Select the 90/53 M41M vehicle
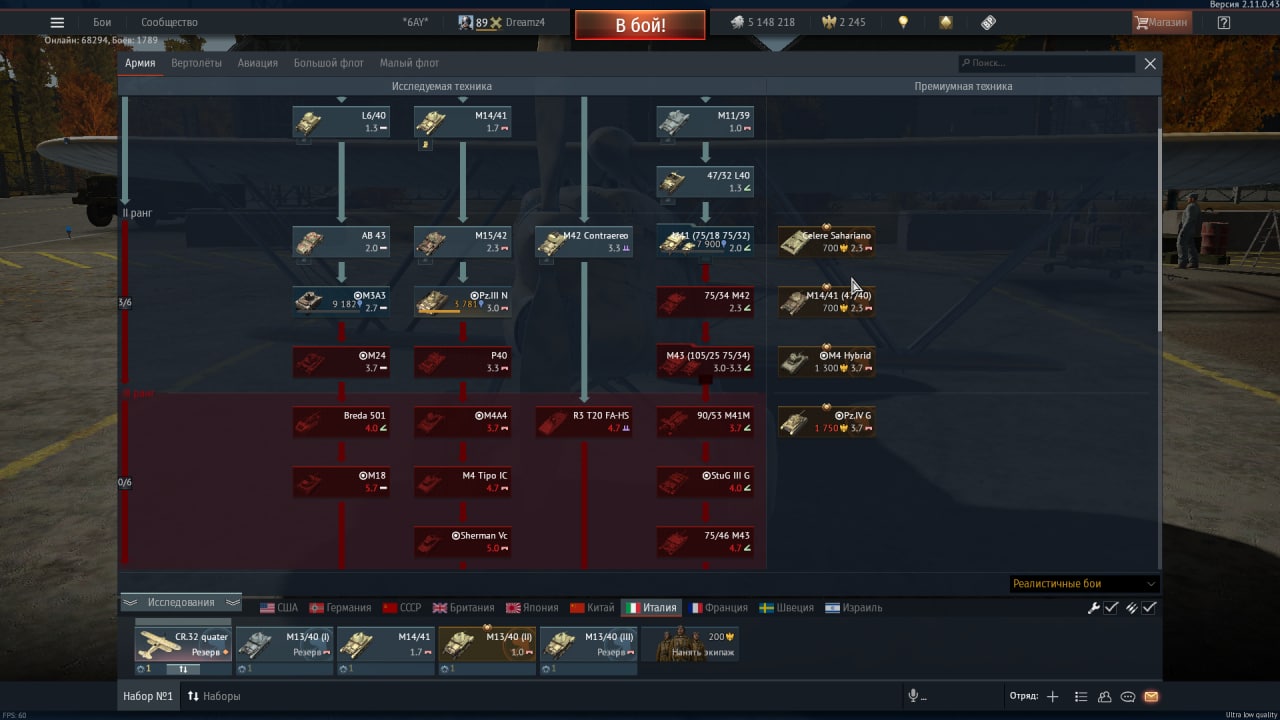 pyautogui.click(x=705, y=422)
